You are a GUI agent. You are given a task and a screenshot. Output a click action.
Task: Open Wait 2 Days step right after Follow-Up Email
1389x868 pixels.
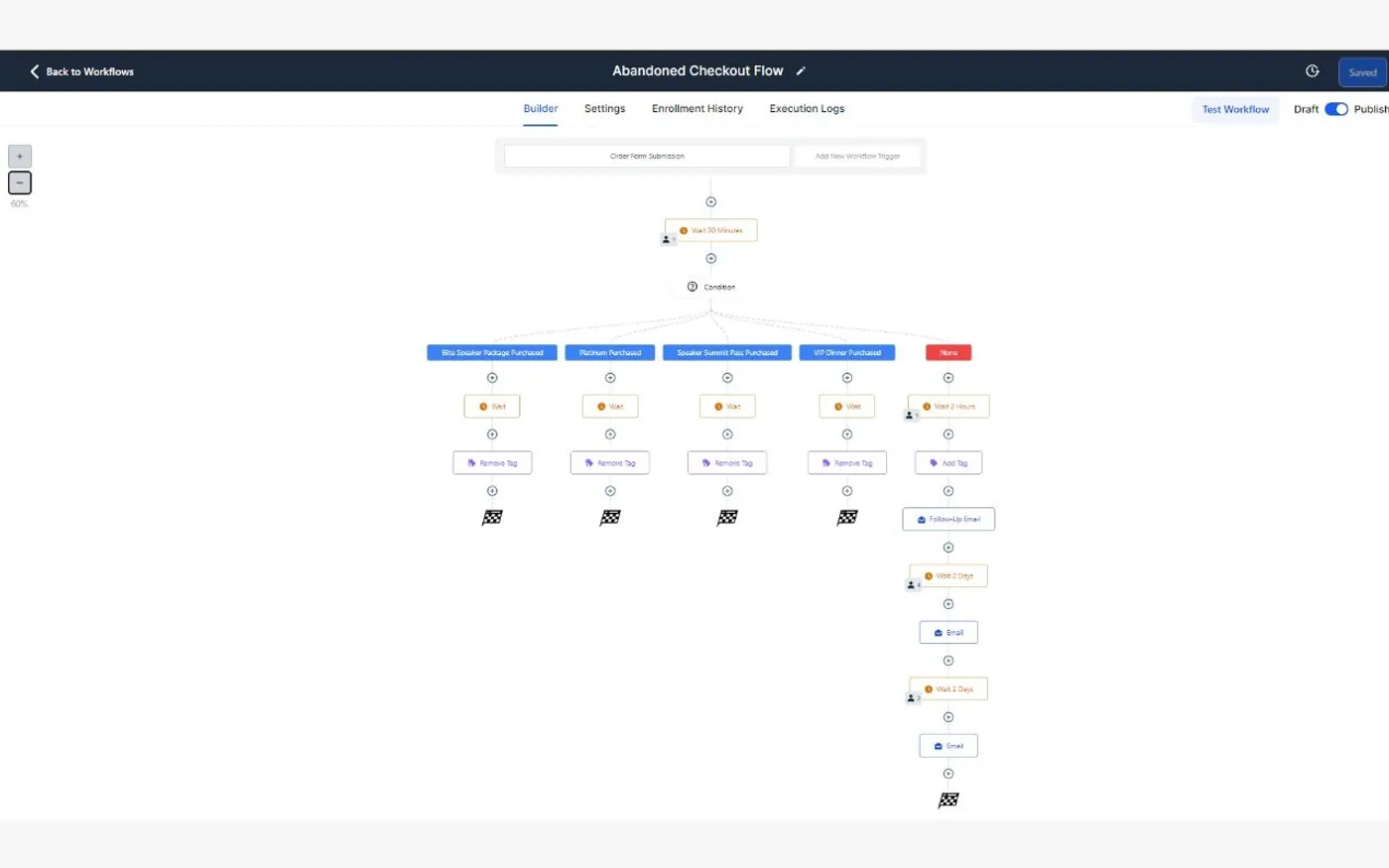point(948,575)
